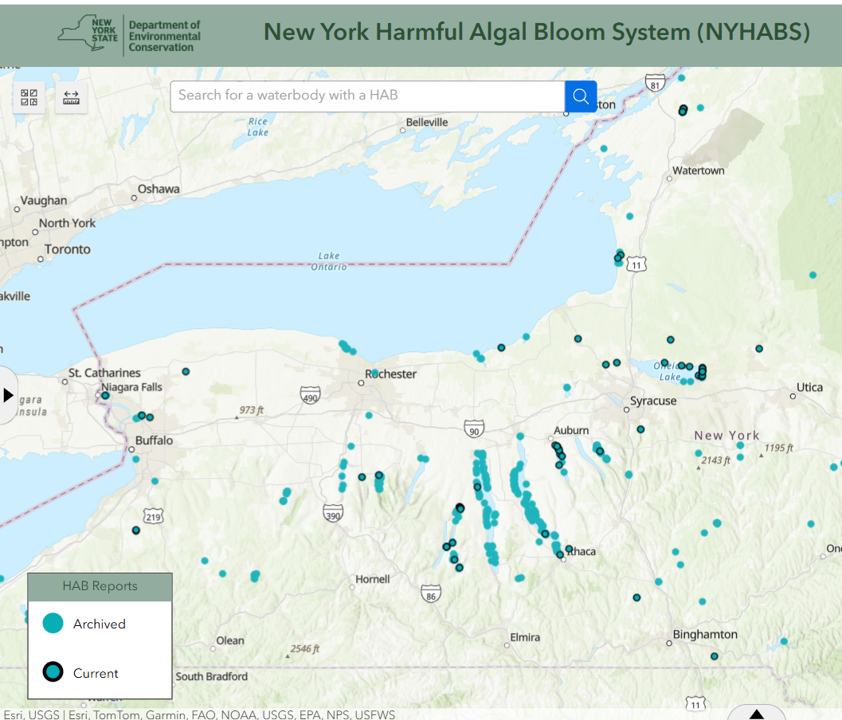Open the basemap gallery grid icon
Screen dimensions: 842x720
pyautogui.click(x=28, y=97)
